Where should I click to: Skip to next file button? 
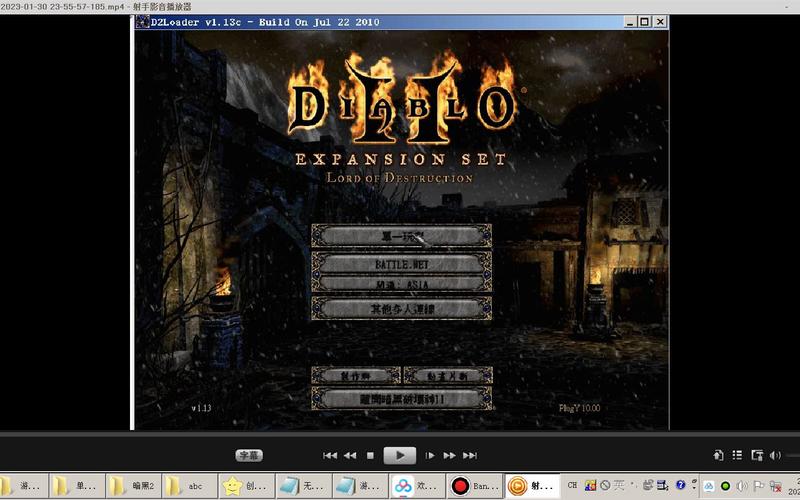(x=469, y=456)
